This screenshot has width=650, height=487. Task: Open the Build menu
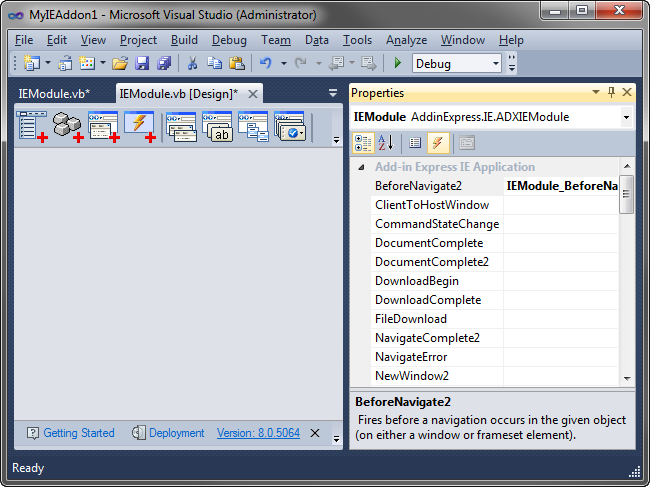point(184,40)
